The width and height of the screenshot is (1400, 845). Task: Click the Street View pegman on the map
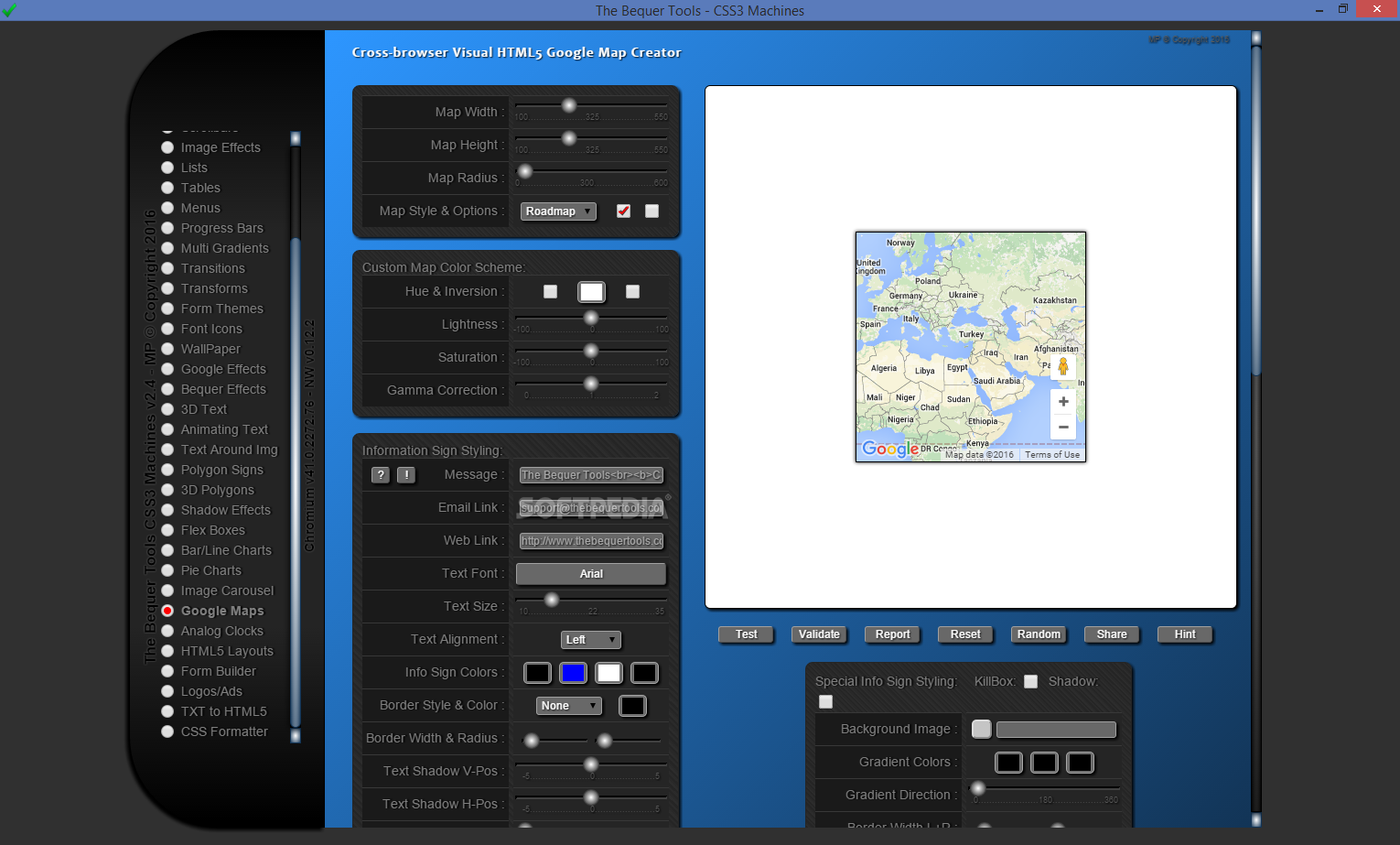[1063, 366]
